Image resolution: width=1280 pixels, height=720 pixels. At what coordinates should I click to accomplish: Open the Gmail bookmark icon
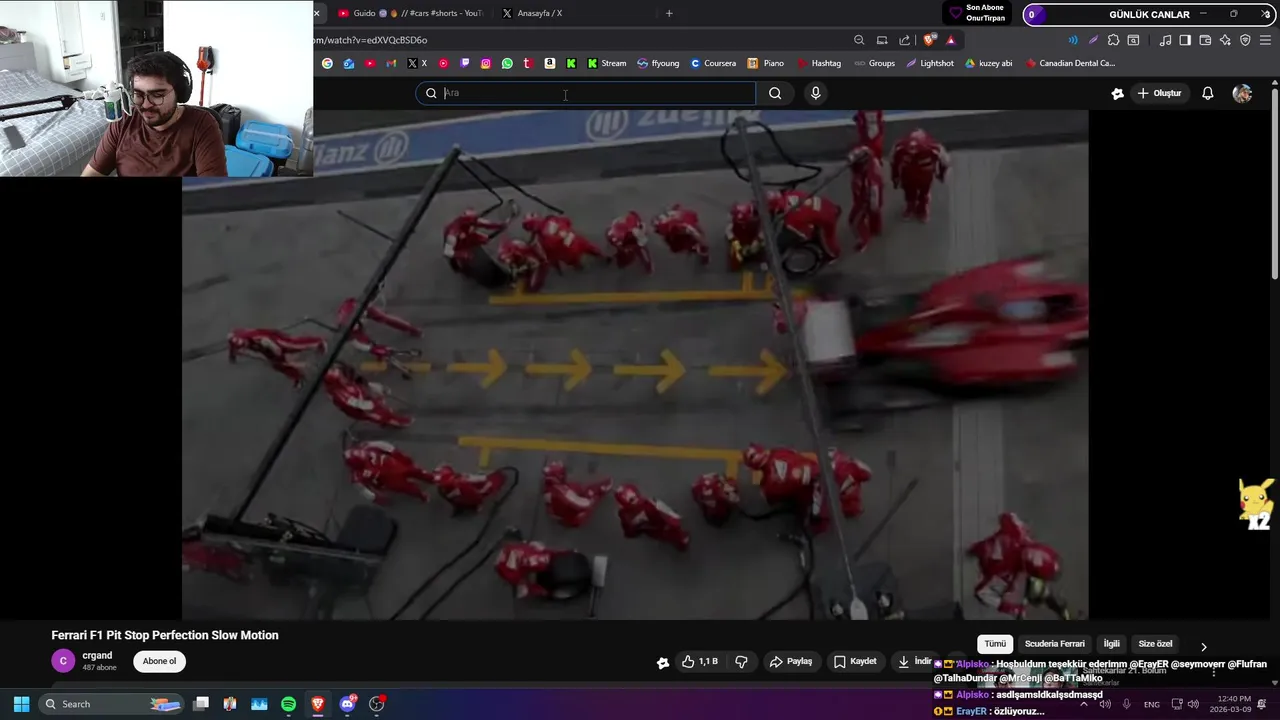pos(391,63)
